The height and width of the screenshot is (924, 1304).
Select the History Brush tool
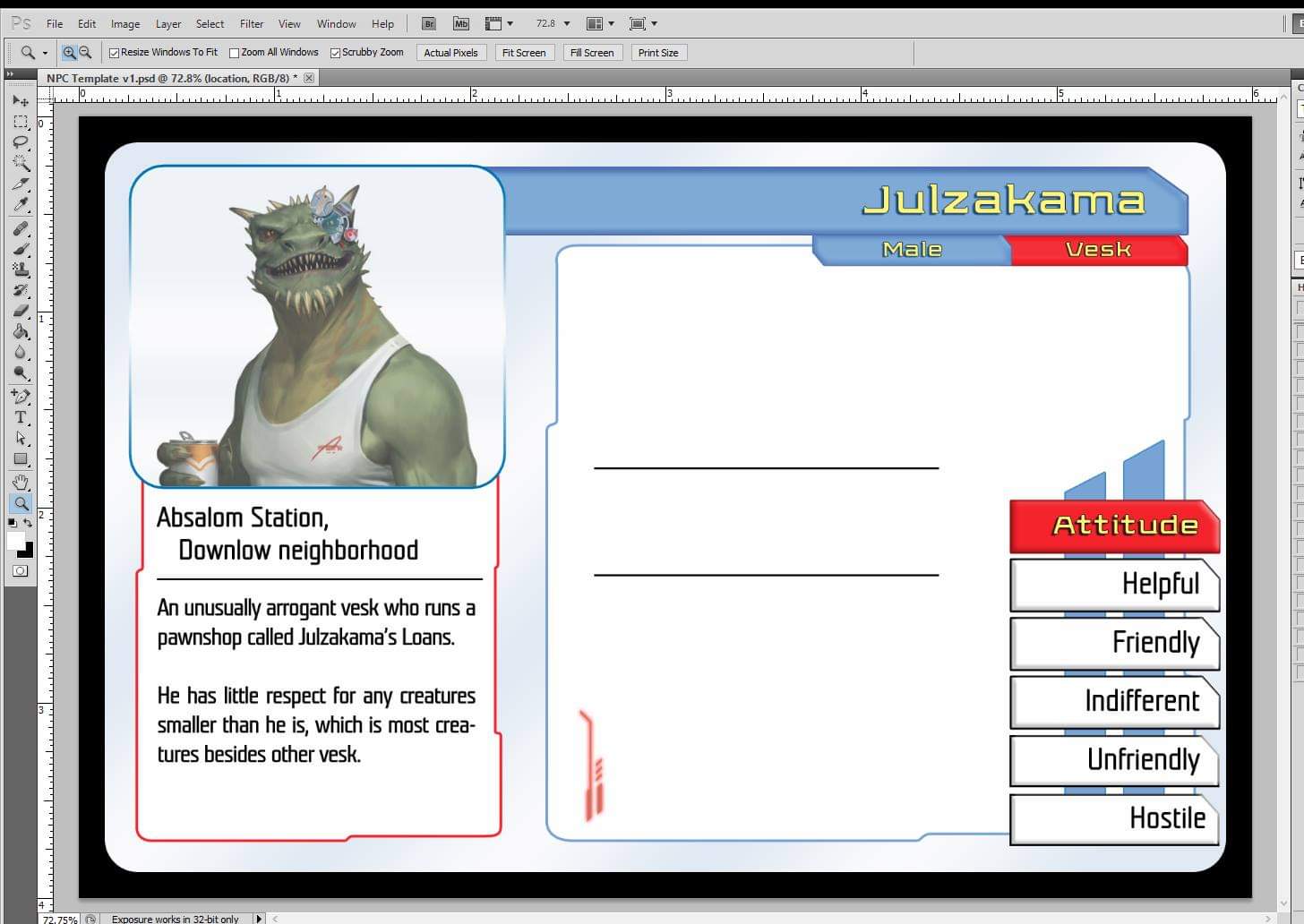click(x=20, y=290)
